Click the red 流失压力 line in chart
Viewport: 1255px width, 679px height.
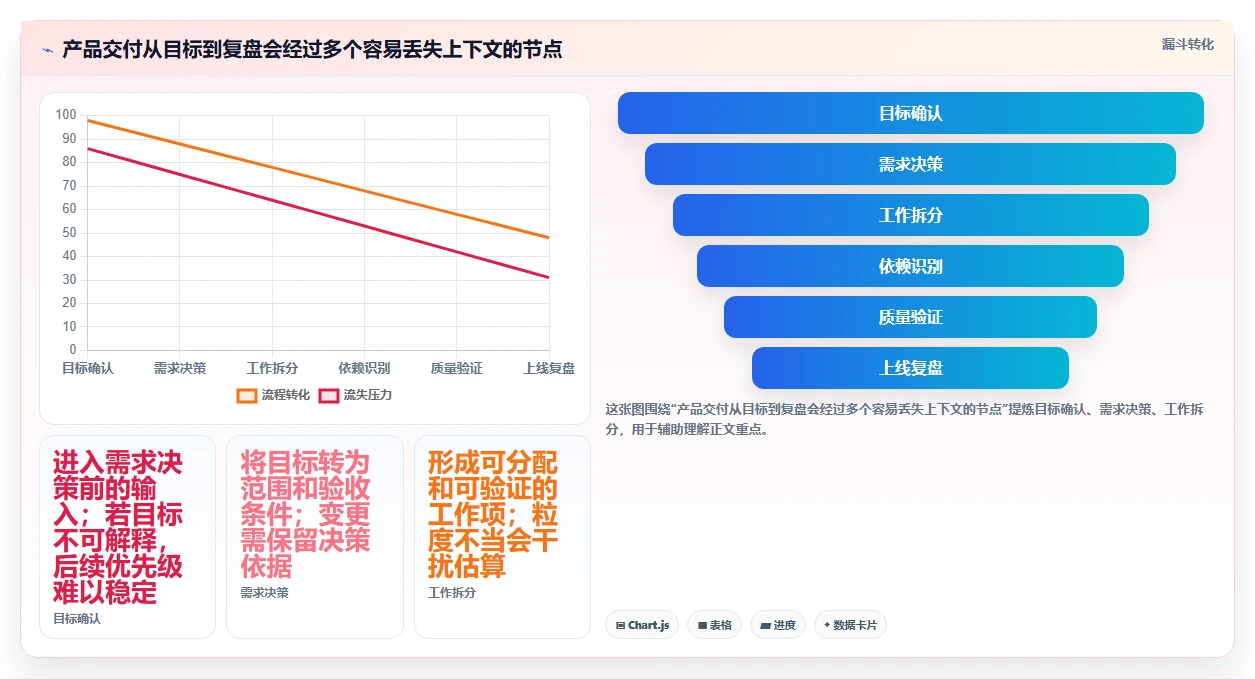(x=318, y=213)
